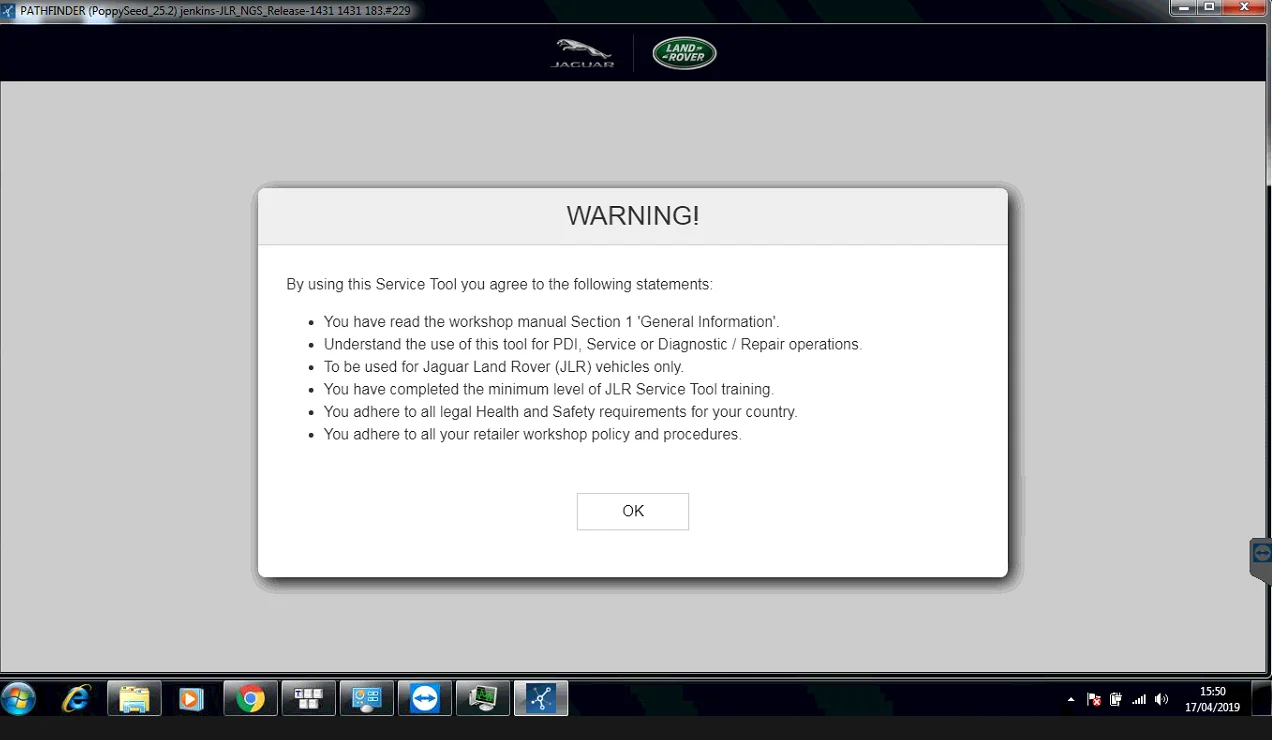
Task: Click the 'WARNING!' dialog heading
Action: pos(633,216)
